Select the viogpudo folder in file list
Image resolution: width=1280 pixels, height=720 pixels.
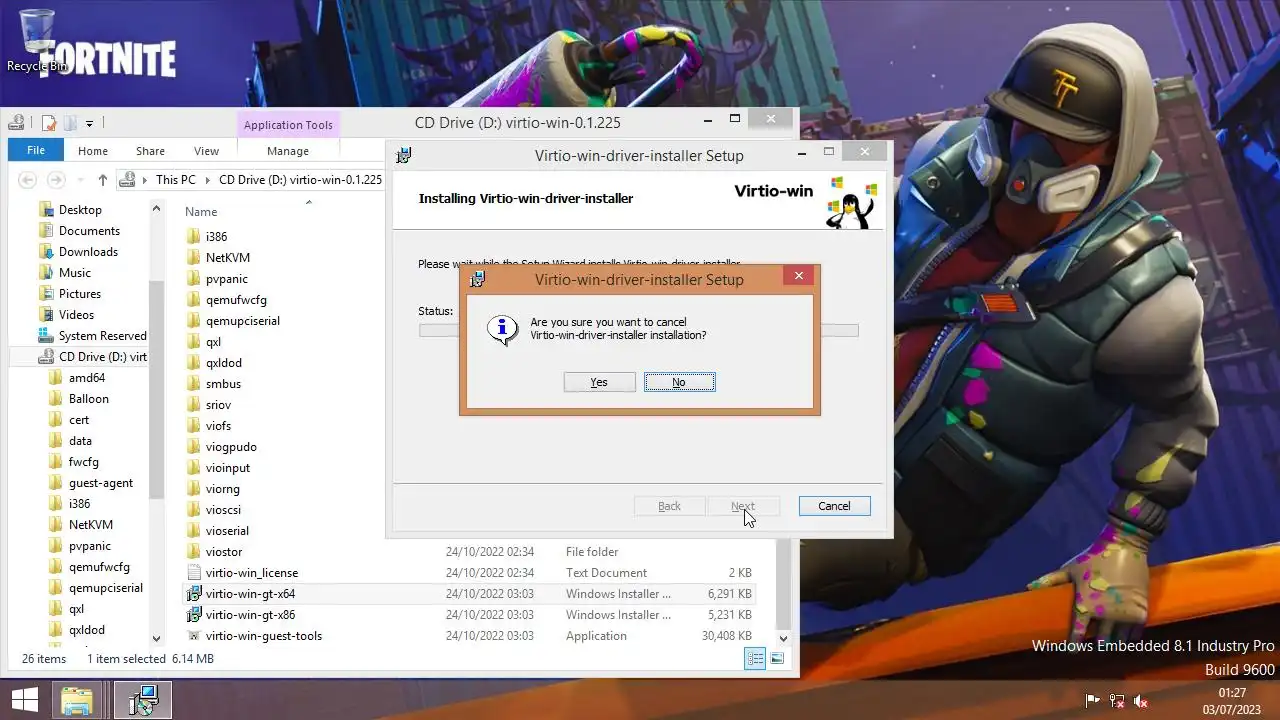pos(231,447)
